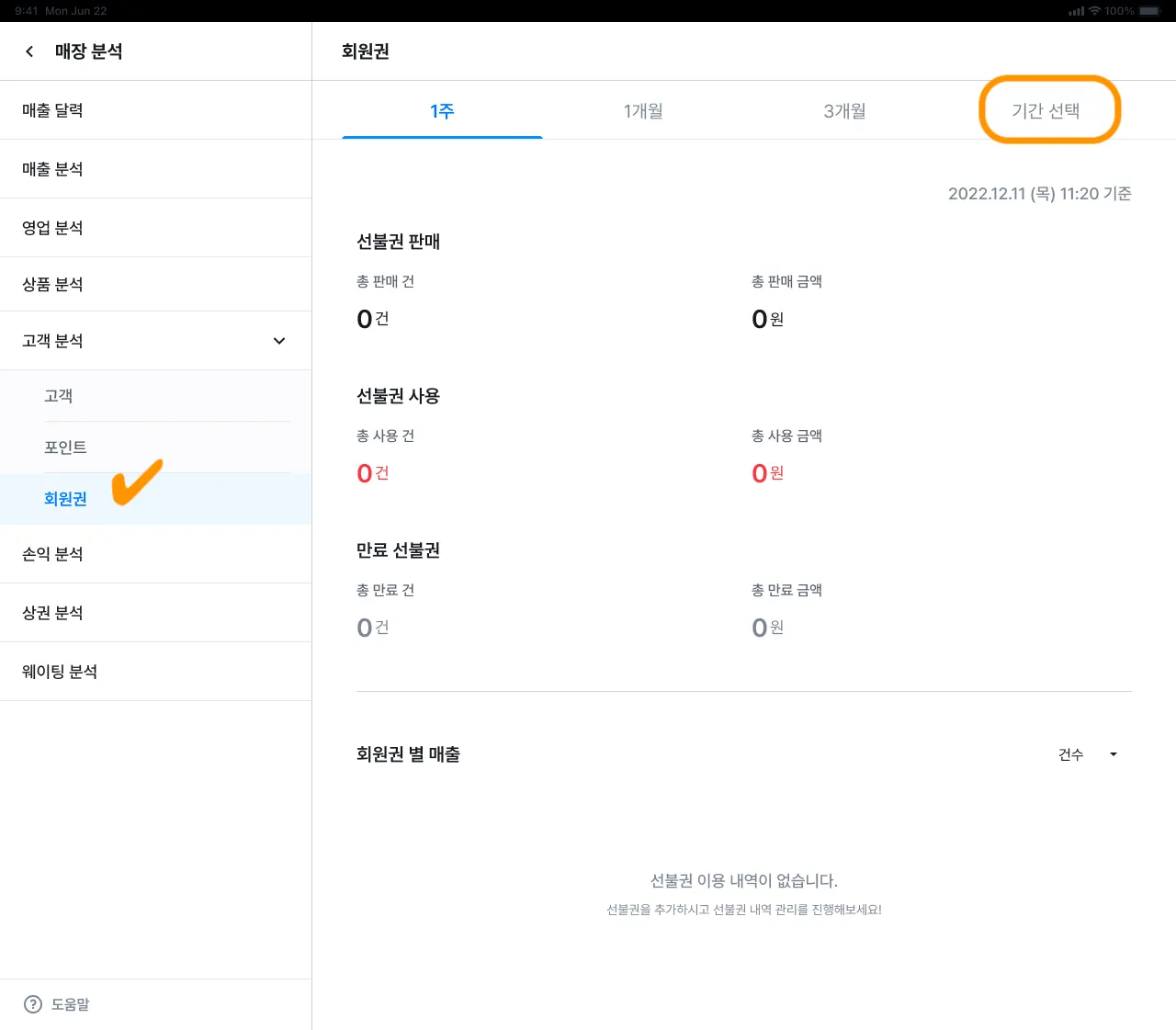1176x1030 pixels.
Task: Click the 도움말 question mark icon
Action: (x=33, y=1004)
